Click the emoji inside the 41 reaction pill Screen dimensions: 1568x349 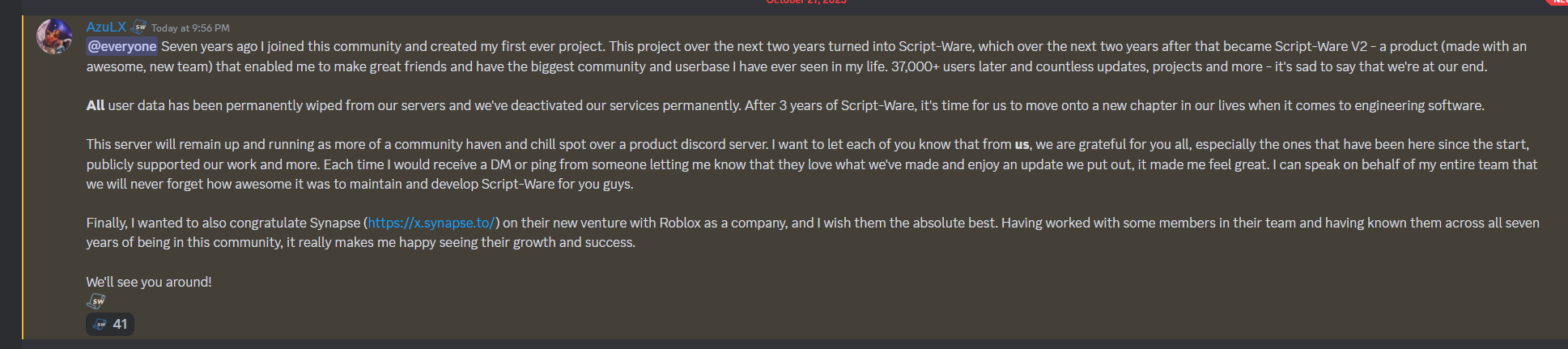click(x=100, y=324)
